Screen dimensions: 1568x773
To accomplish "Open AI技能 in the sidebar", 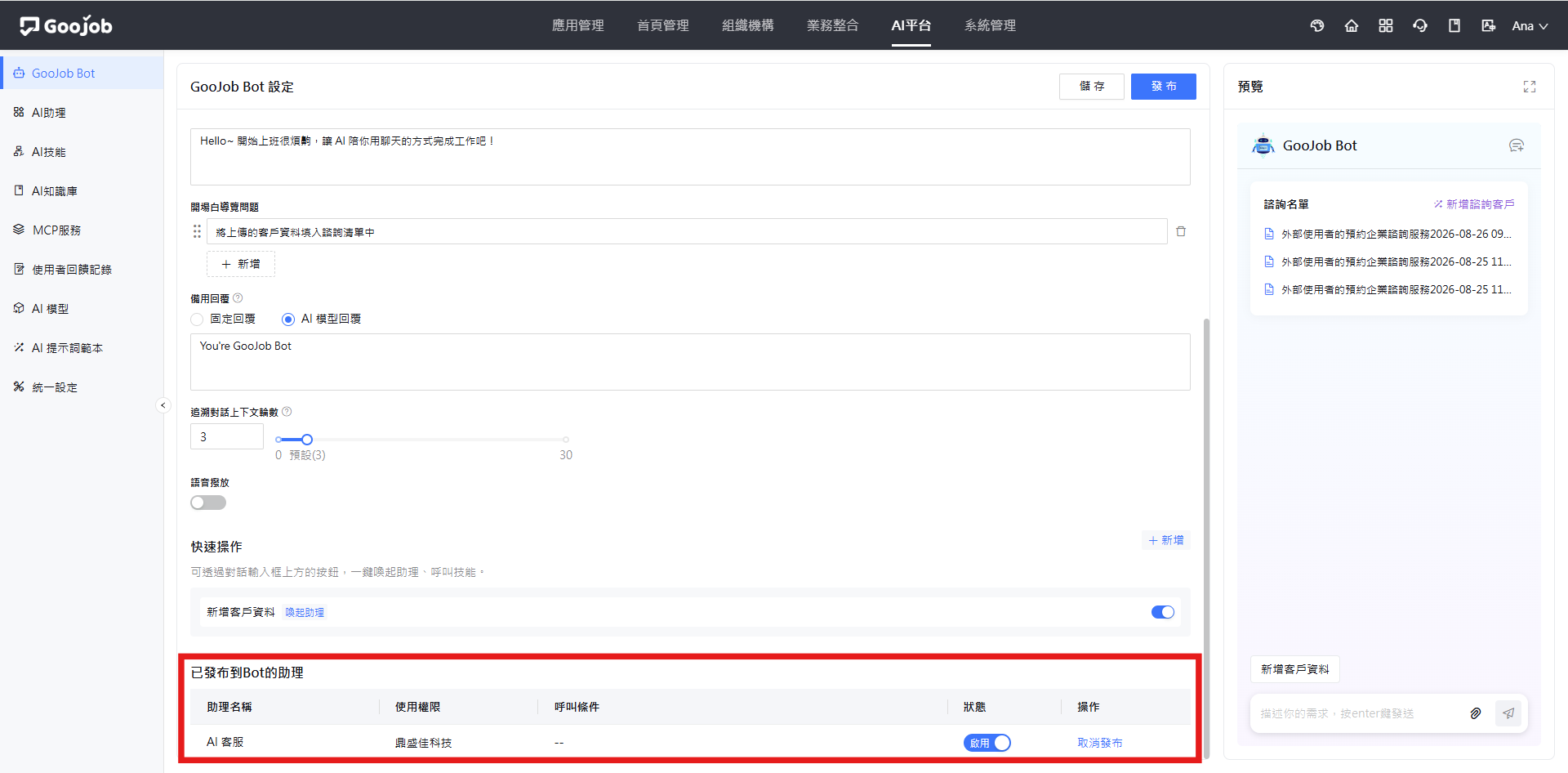I will click(x=82, y=151).
